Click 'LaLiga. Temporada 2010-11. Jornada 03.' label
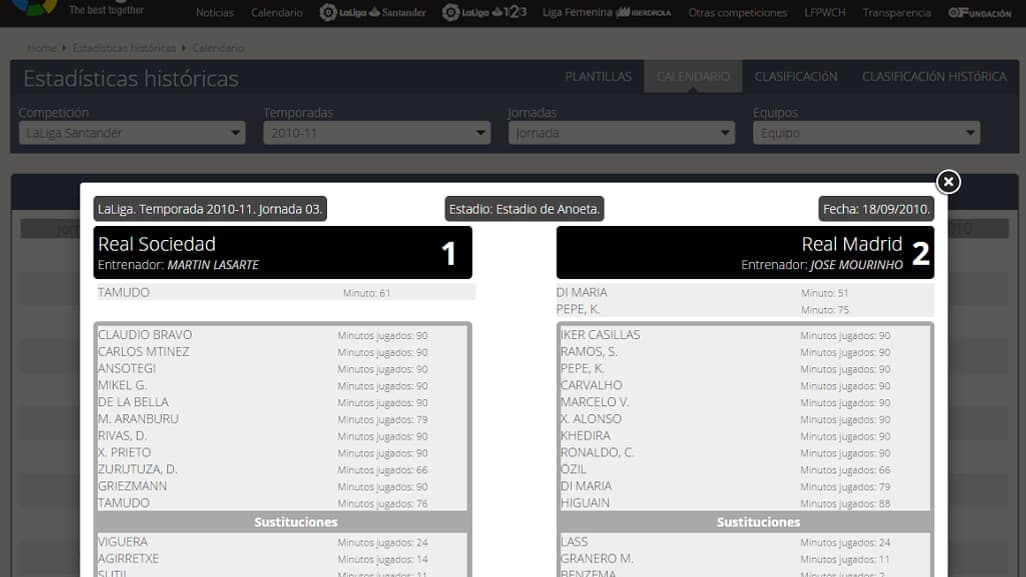This screenshot has height=577, width=1026. click(x=210, y=209)
